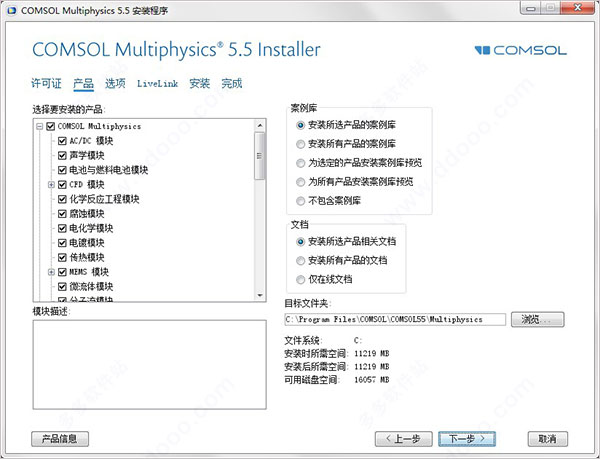The image size is (600, 459).
Task: Select 安装所有产品的文档 radio button
Action: 300,261
